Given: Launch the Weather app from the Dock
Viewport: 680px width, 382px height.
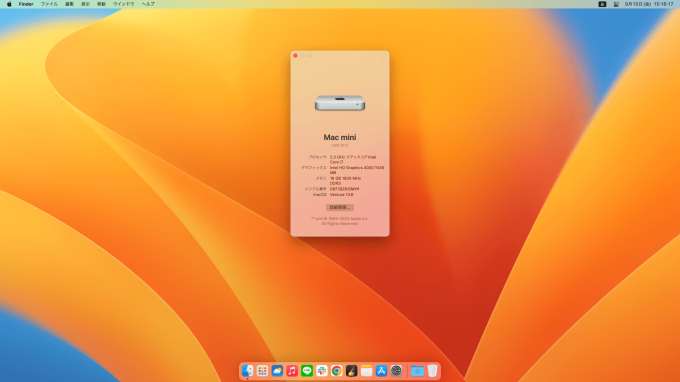Looking at the screenshot, I should [x=277, y=371].
